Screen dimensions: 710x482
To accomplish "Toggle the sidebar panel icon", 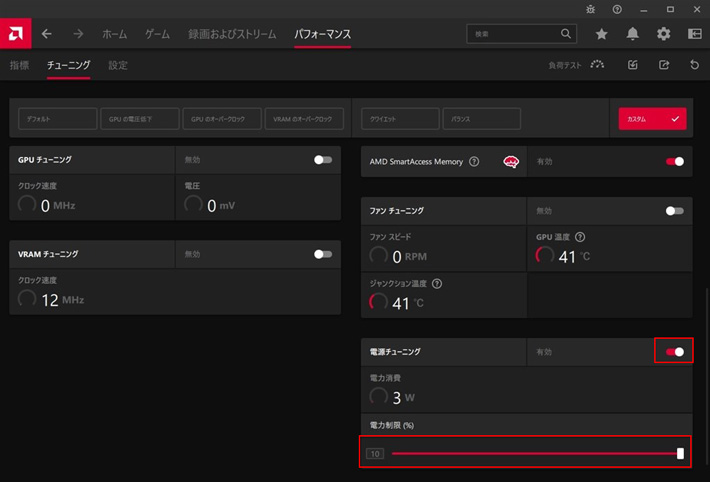I will point(695,34).
